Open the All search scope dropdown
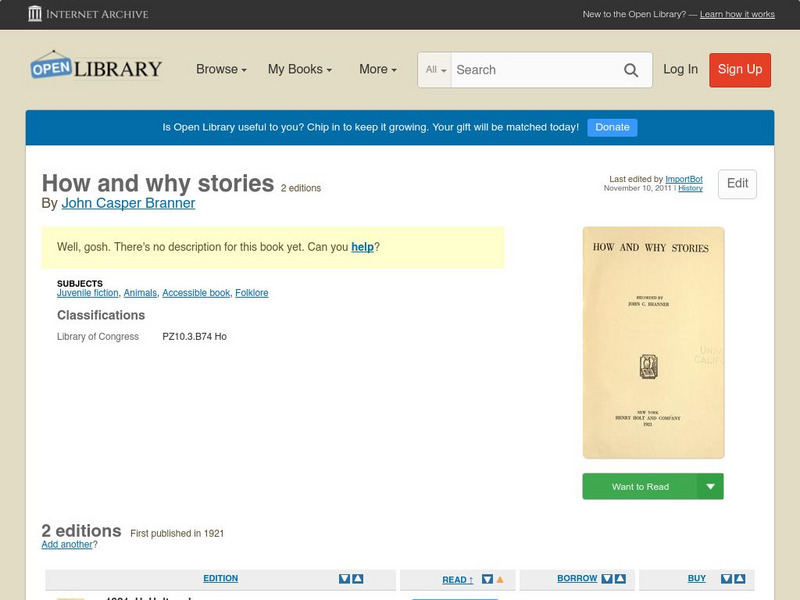800x600 pixels. coord(437,70)
